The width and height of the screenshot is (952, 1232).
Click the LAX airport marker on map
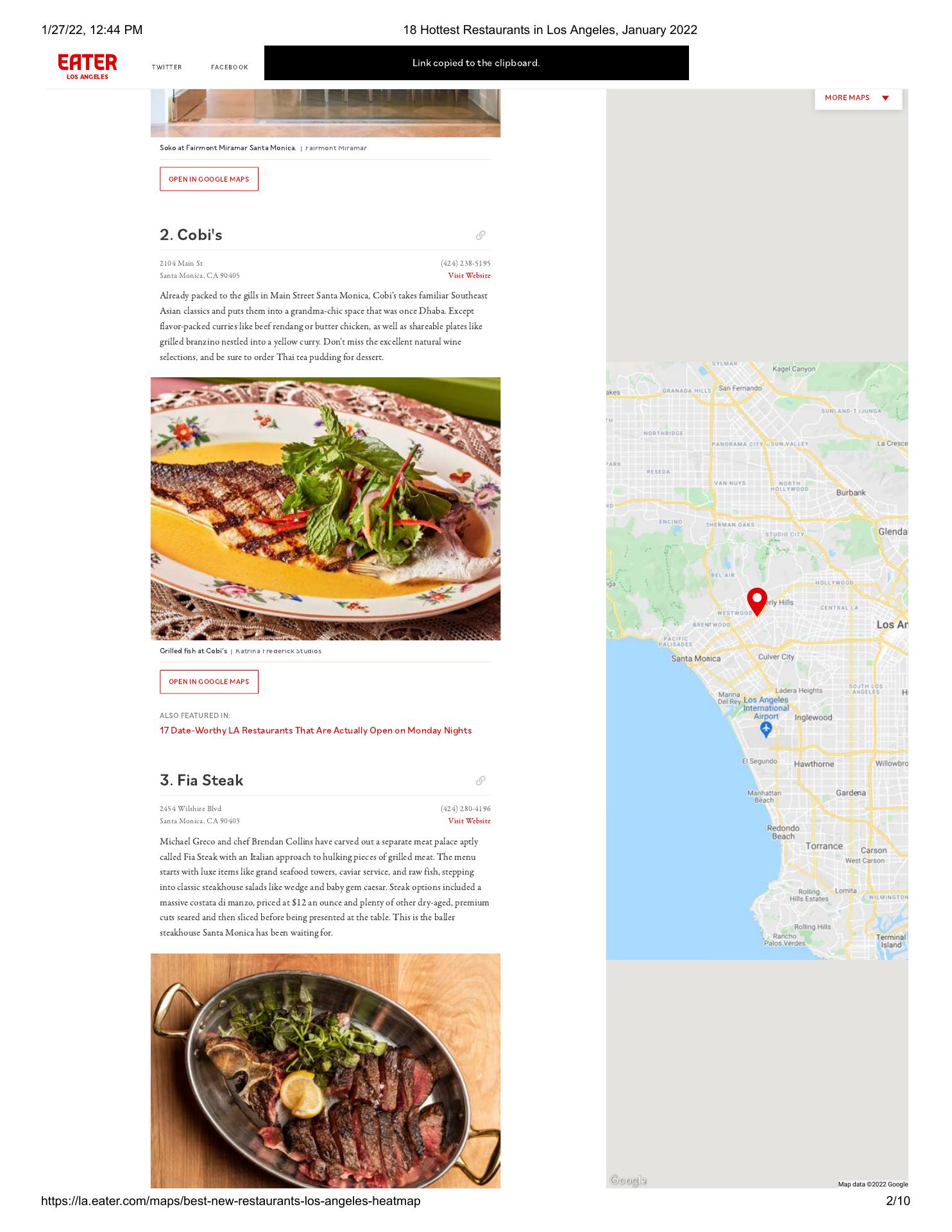(765, 729)
